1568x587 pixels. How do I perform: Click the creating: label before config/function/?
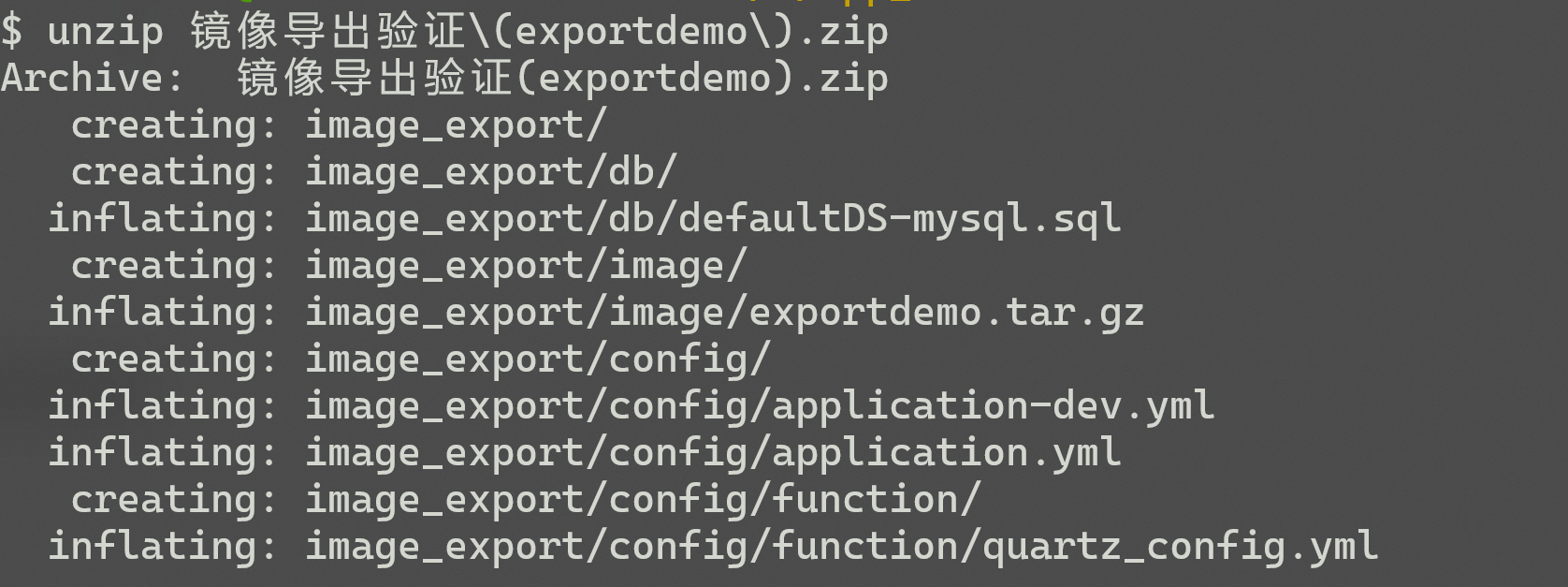click(x=174, y=500)
